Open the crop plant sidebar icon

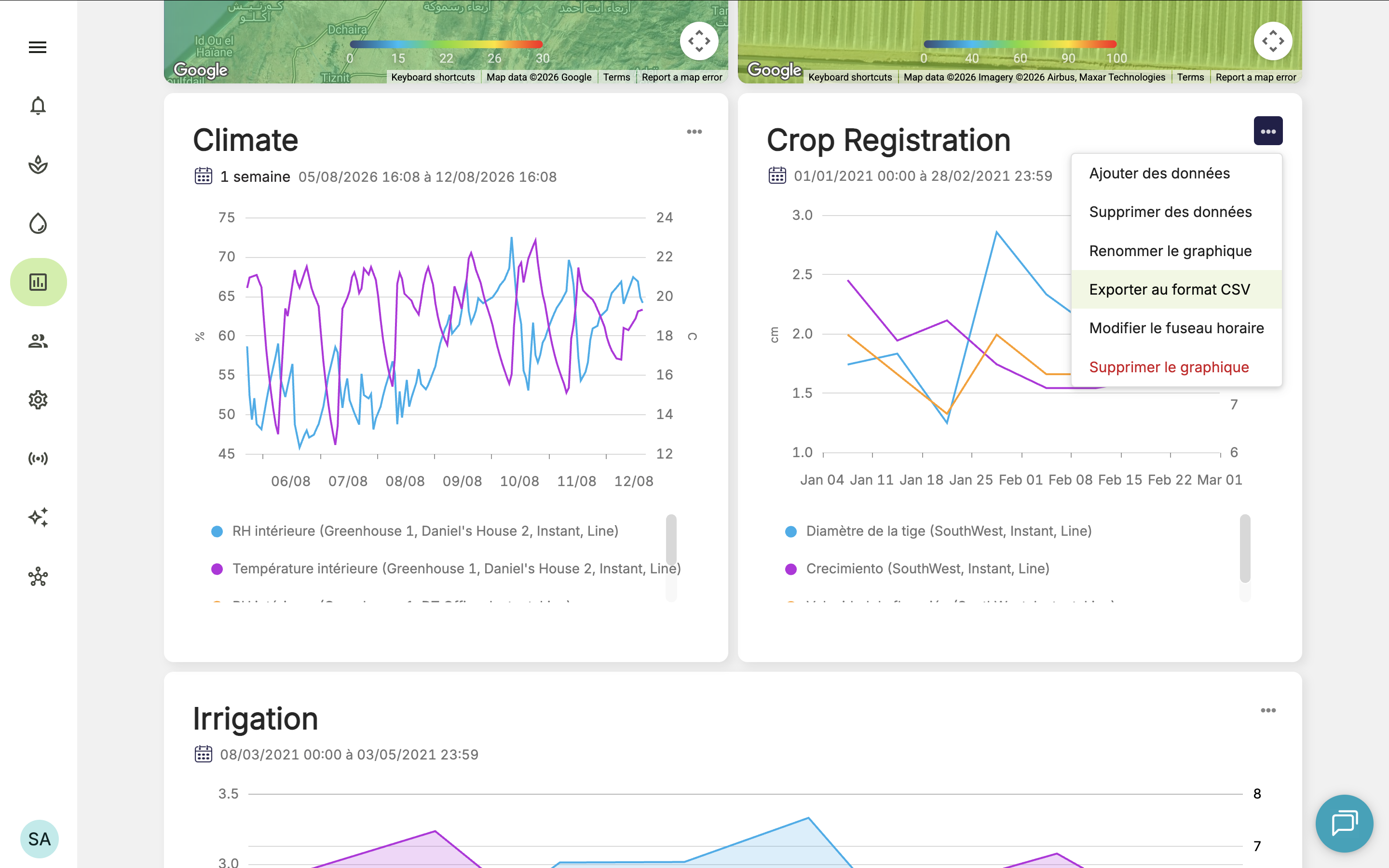pyautogui.click(x=38, y=165)
